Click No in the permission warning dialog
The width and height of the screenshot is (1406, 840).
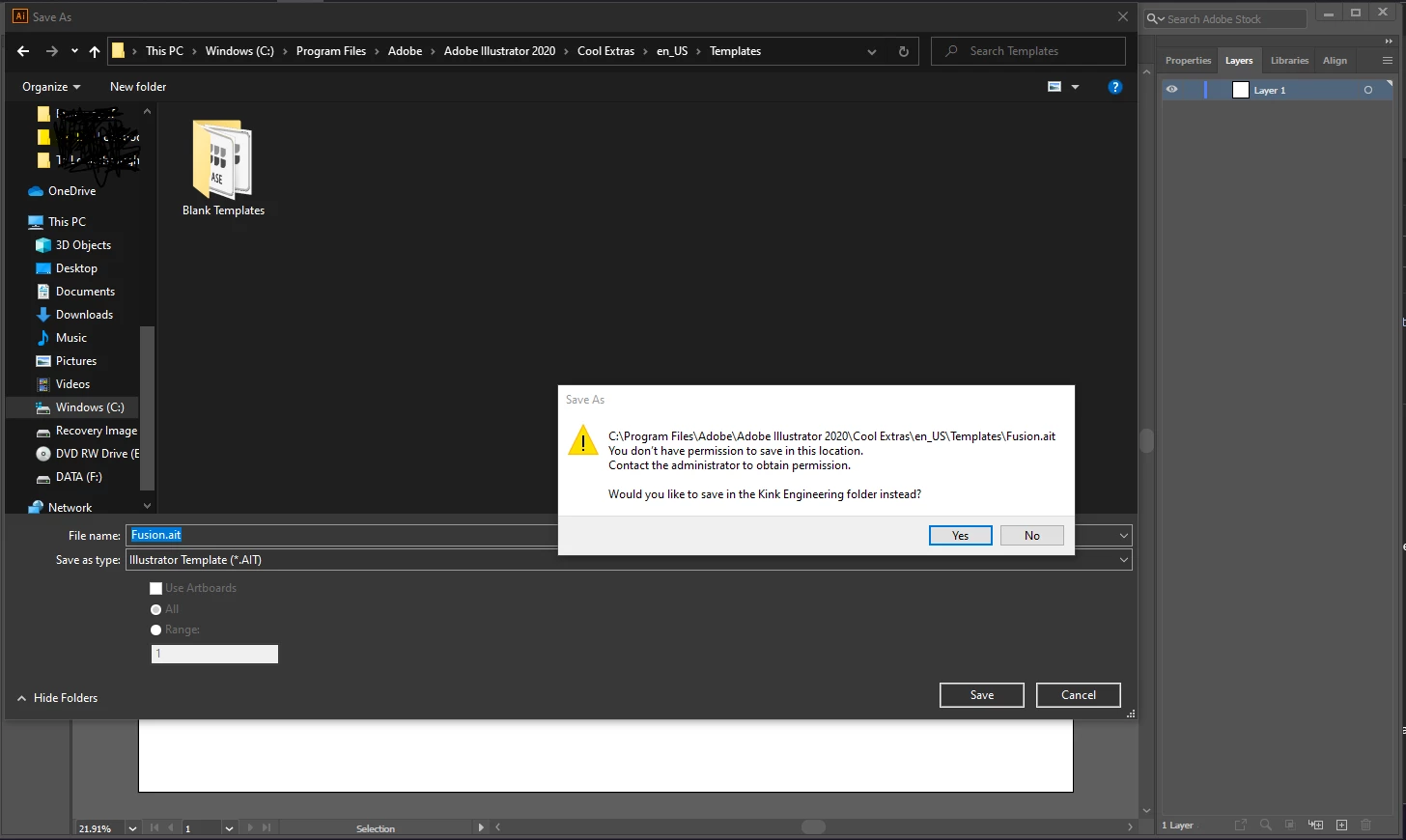pyautogui.click(x=1031, y=536)
